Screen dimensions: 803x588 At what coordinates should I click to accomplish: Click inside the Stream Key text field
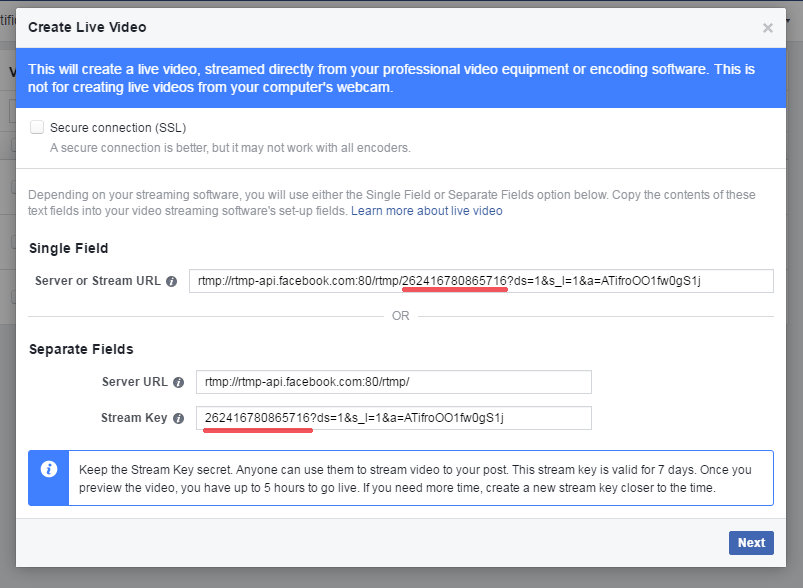[x=393, y=418]
